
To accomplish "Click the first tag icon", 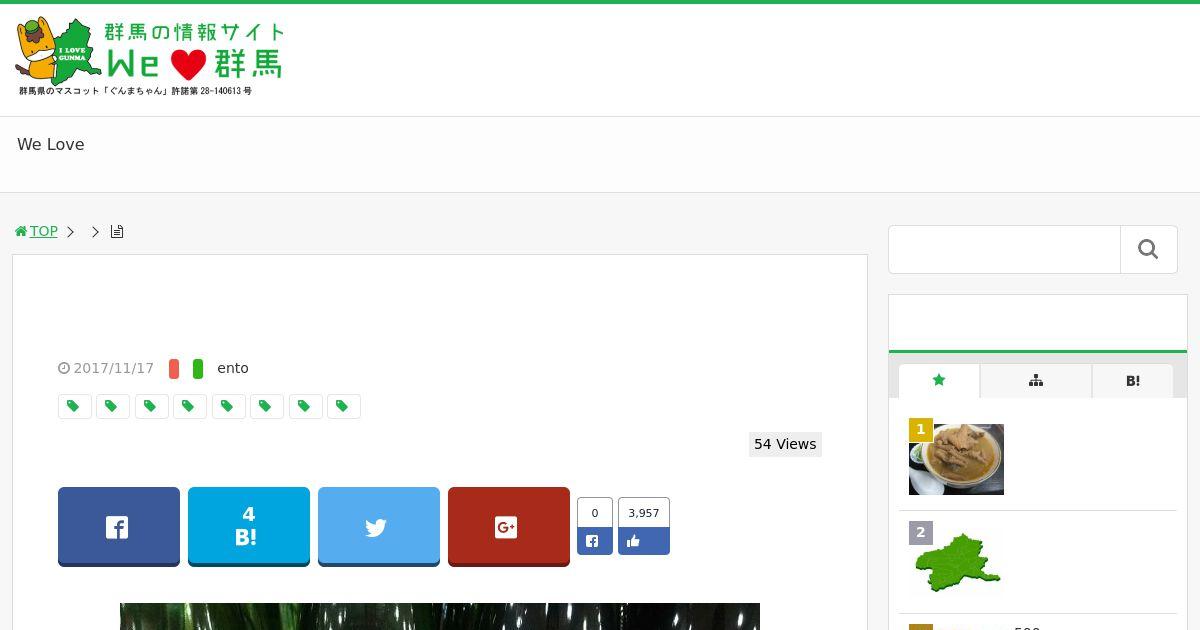I will (74, 406).
